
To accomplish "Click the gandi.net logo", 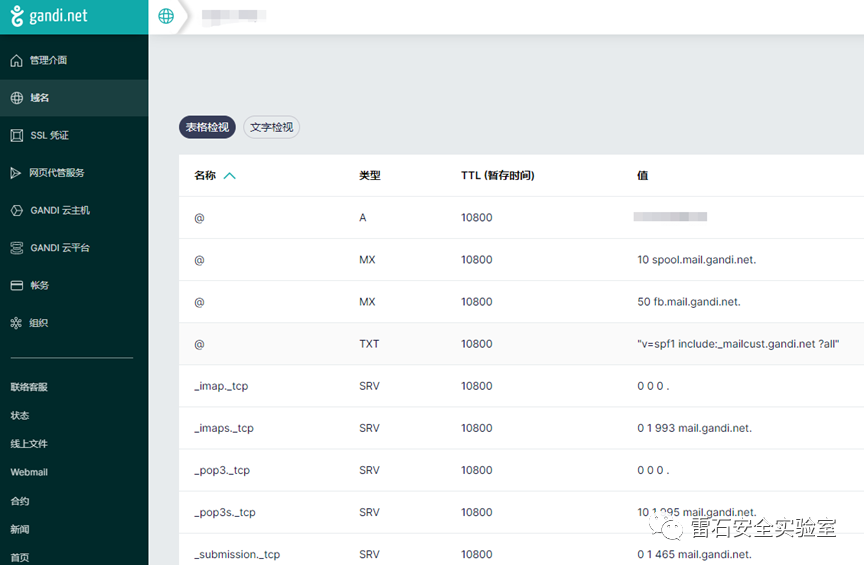I will [x=49, y=16].
